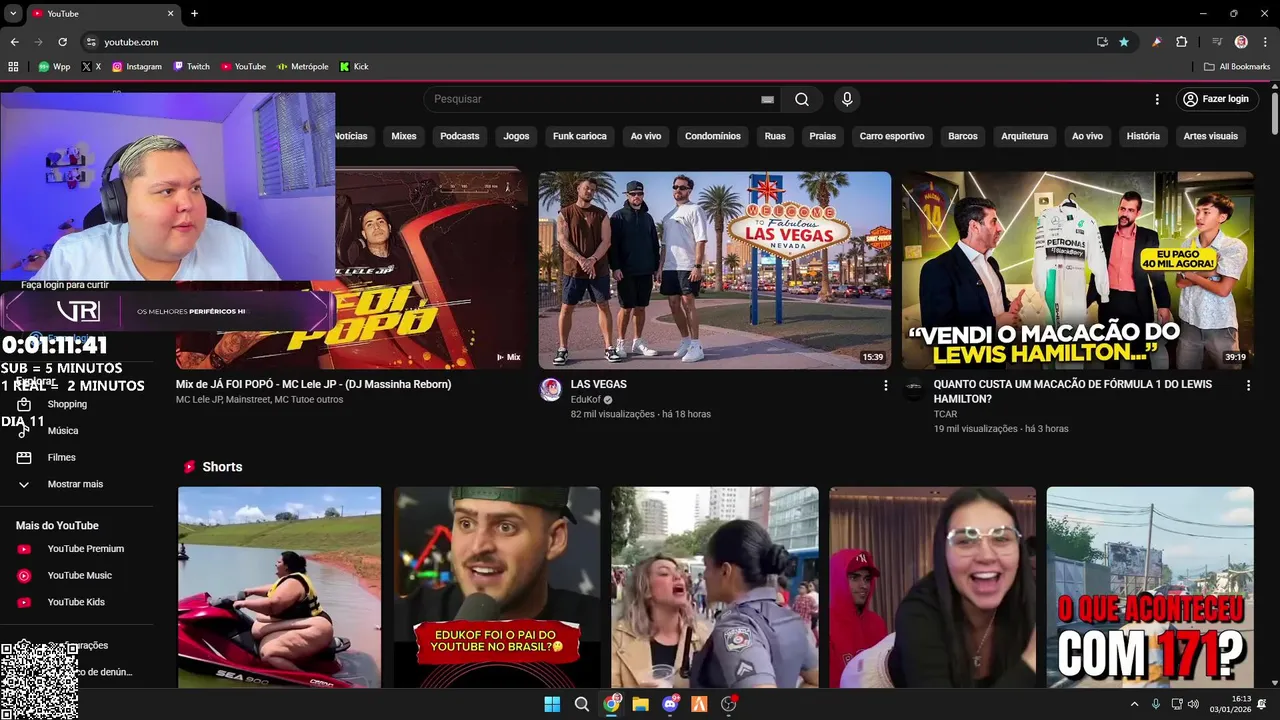1280x720 pixels.
Task: Reload the page with the browser refresh button
Action: 62,42
